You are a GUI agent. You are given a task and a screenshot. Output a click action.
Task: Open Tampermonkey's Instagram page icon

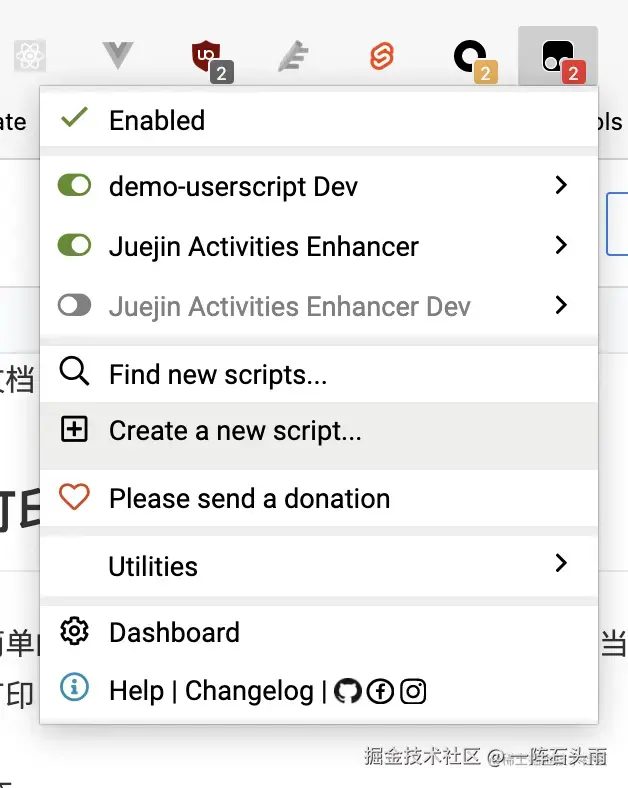pyautogui.click(x=413, y=691)
